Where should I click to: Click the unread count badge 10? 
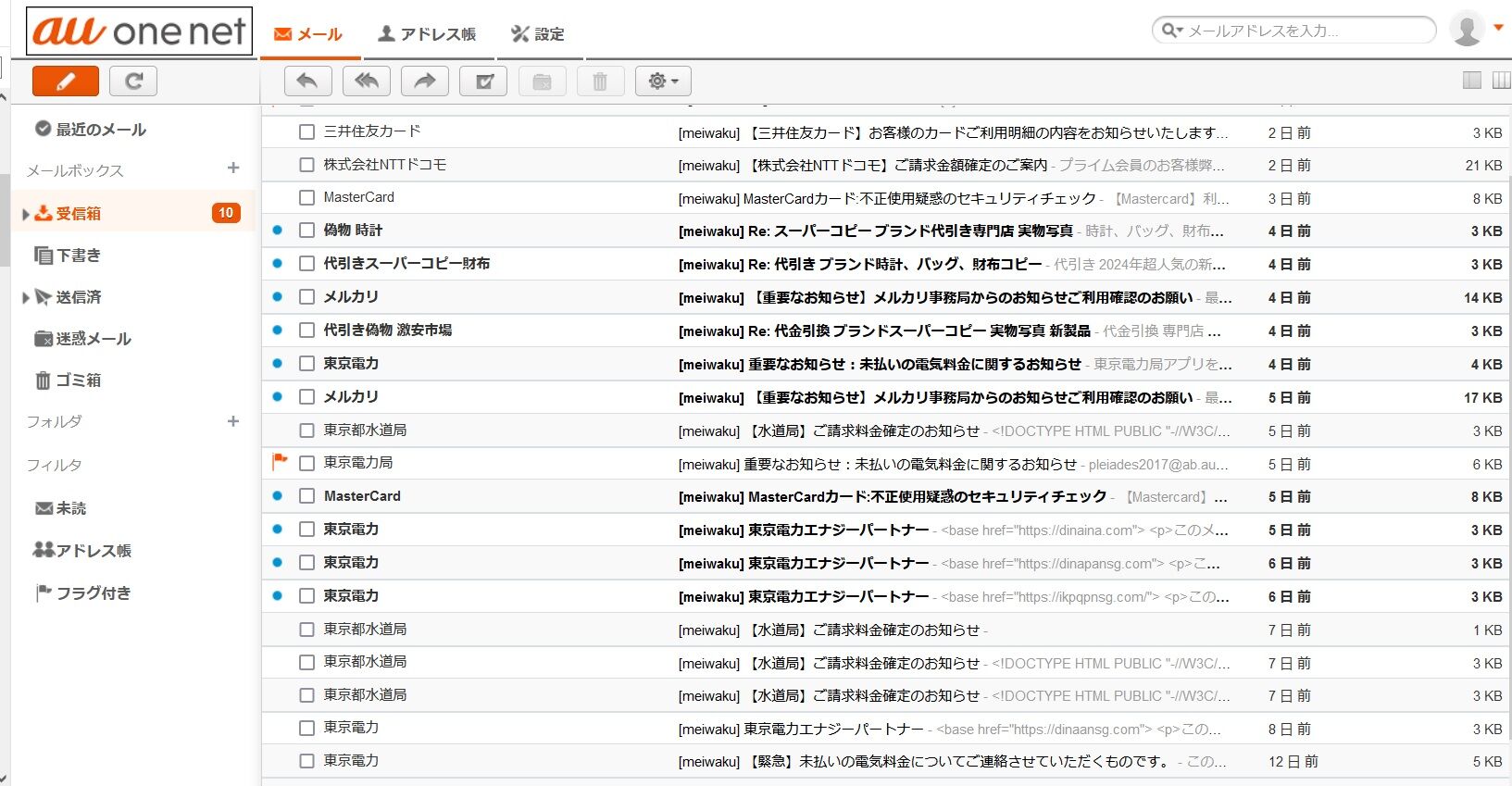click(226, 213)
